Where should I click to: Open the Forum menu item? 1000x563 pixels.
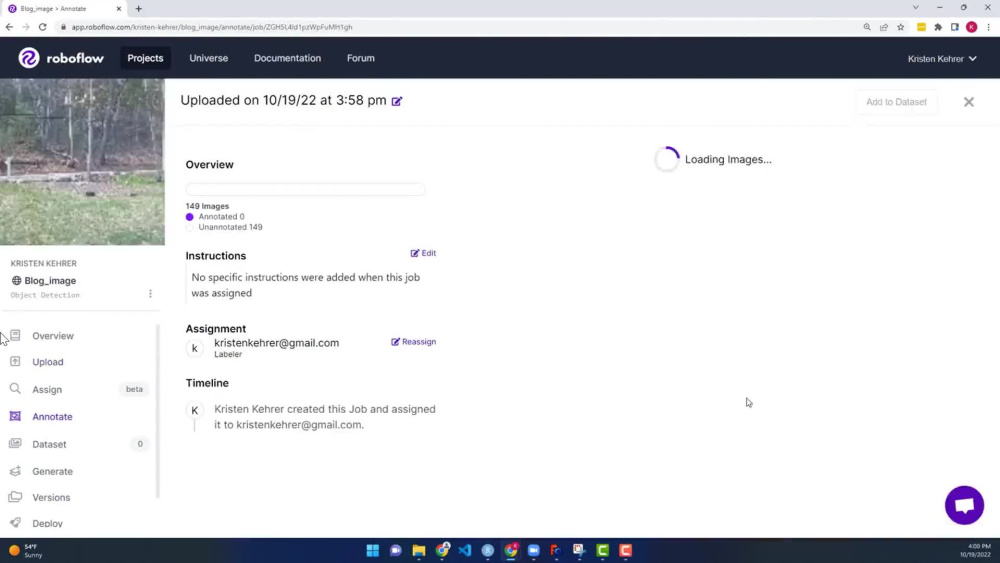coord(361,58)
